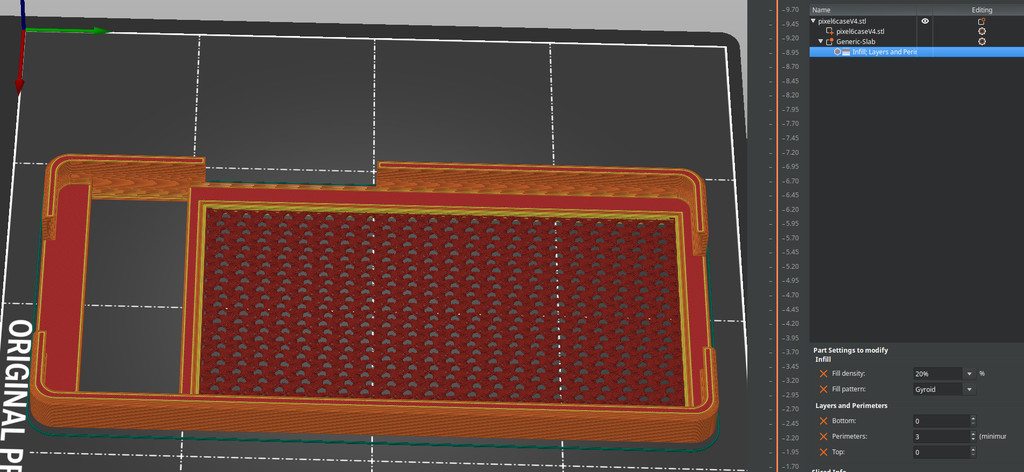Viewport: 1024px width, 472px height.
Task: Click the vertical orange layer slider track
Action: pos(777,236)
